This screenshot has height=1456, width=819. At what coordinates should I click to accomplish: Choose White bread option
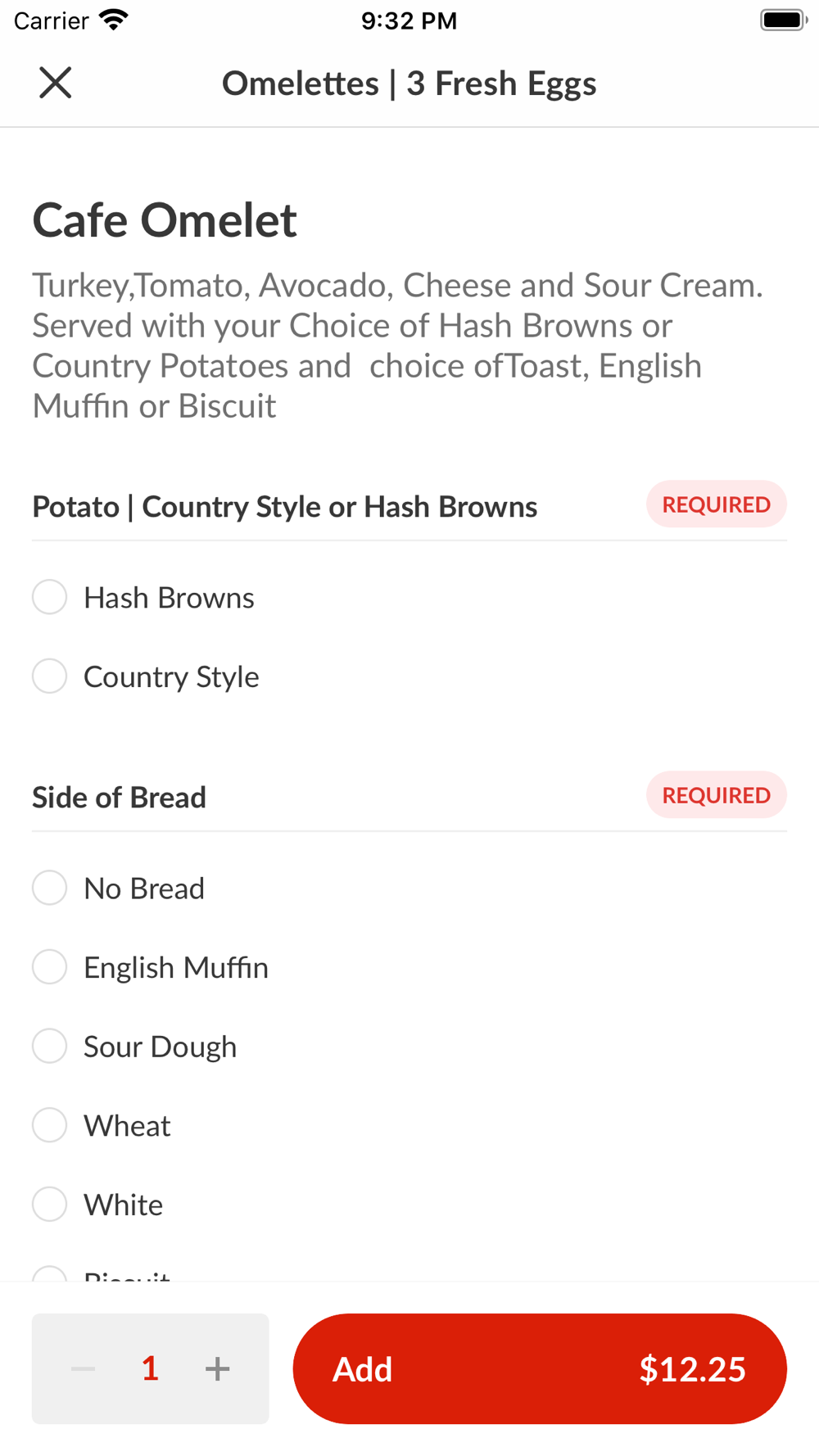coord(50,1205)
